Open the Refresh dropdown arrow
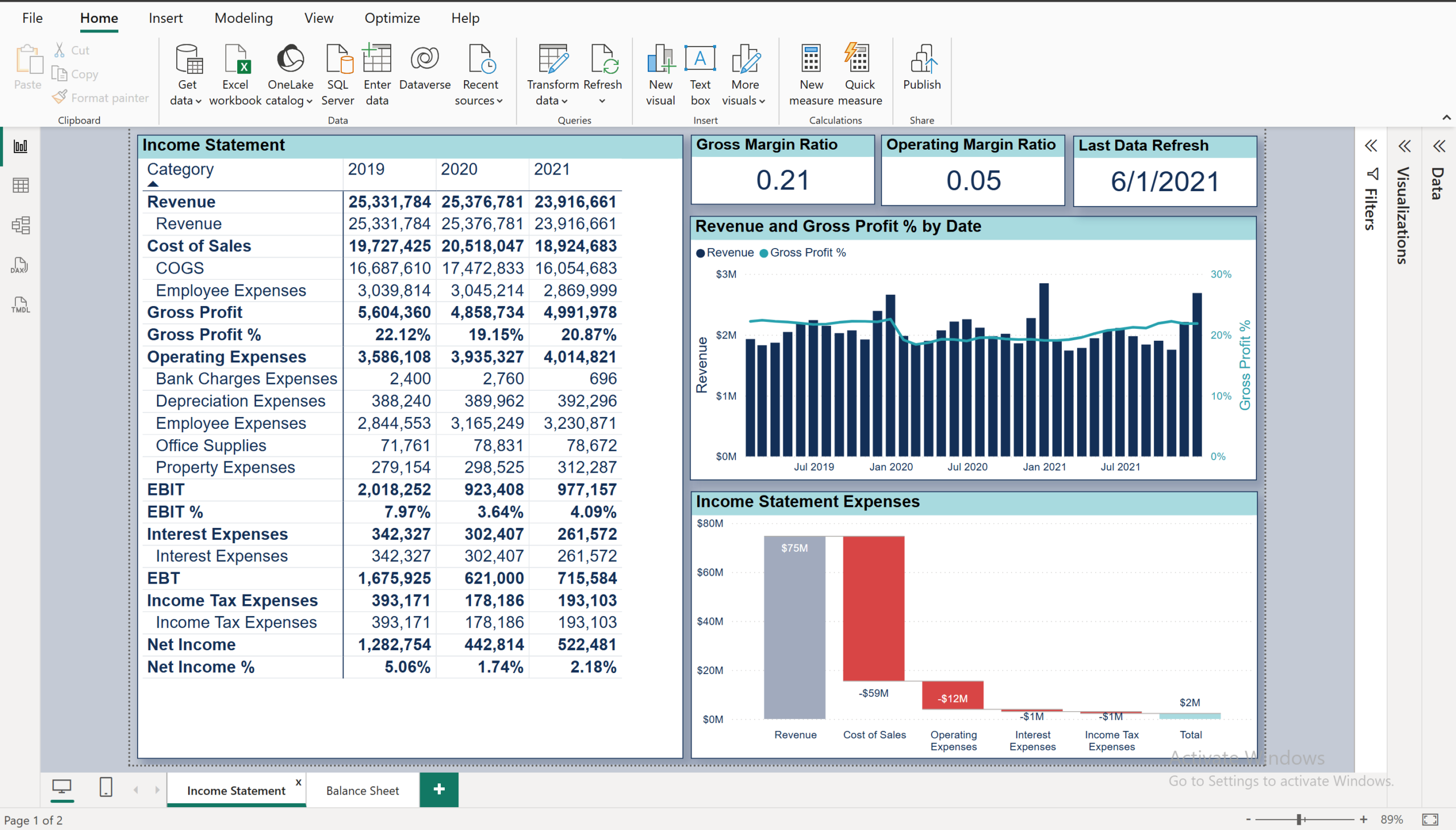This screenshot has height=830, width=1456. coord(602,101)
